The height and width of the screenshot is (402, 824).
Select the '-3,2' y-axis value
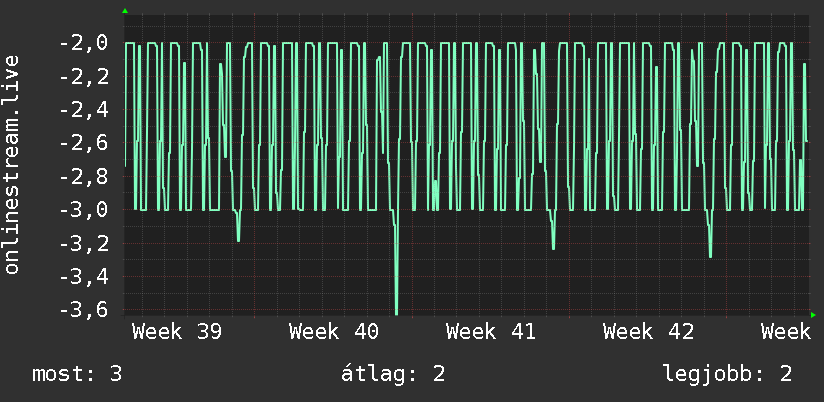[x=84, y=243]
